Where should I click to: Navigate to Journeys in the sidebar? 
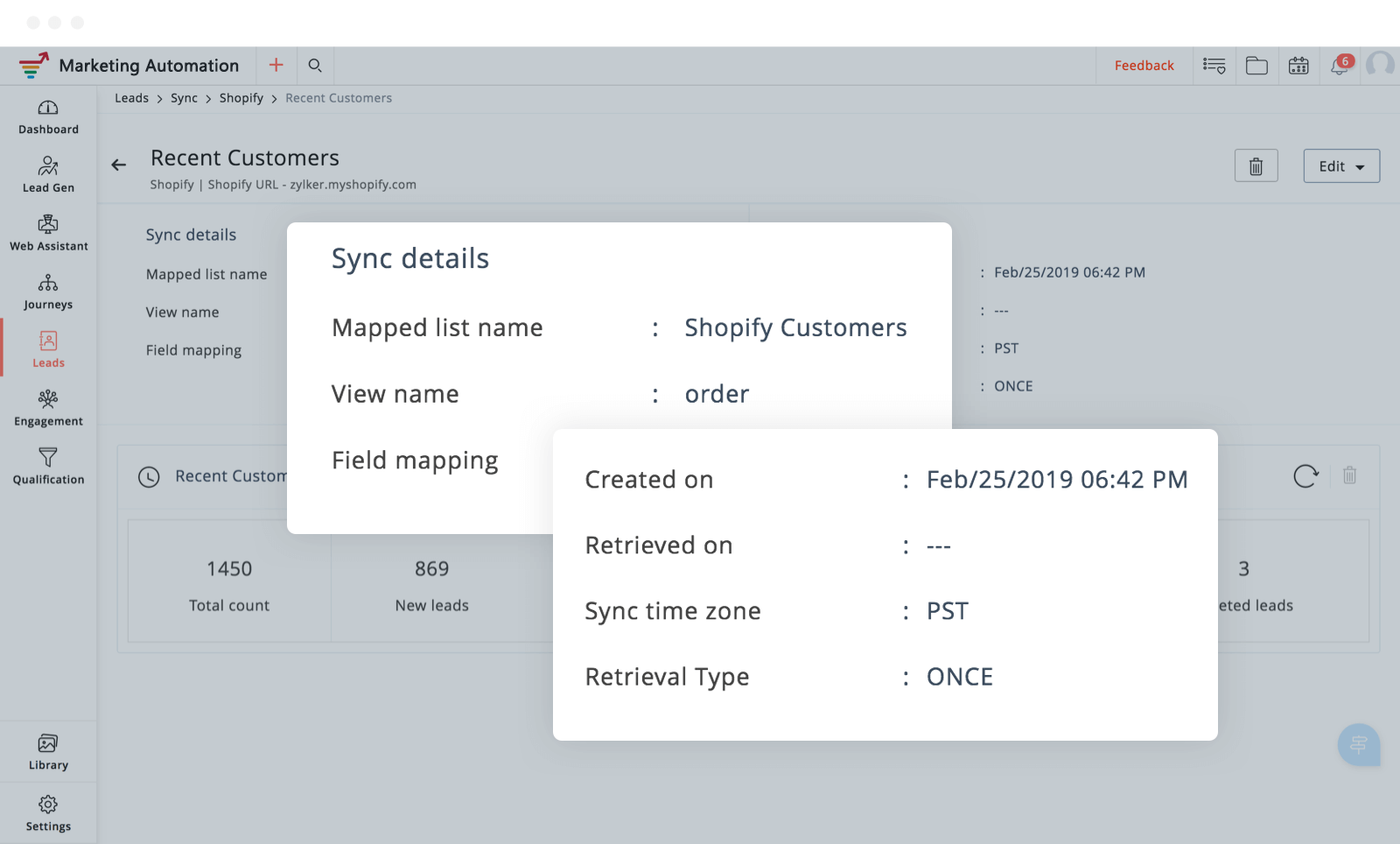point(48,292)
